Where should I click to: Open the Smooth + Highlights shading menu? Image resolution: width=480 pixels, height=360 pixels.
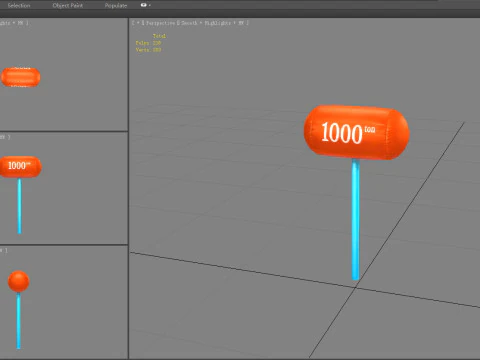[206, 23]
